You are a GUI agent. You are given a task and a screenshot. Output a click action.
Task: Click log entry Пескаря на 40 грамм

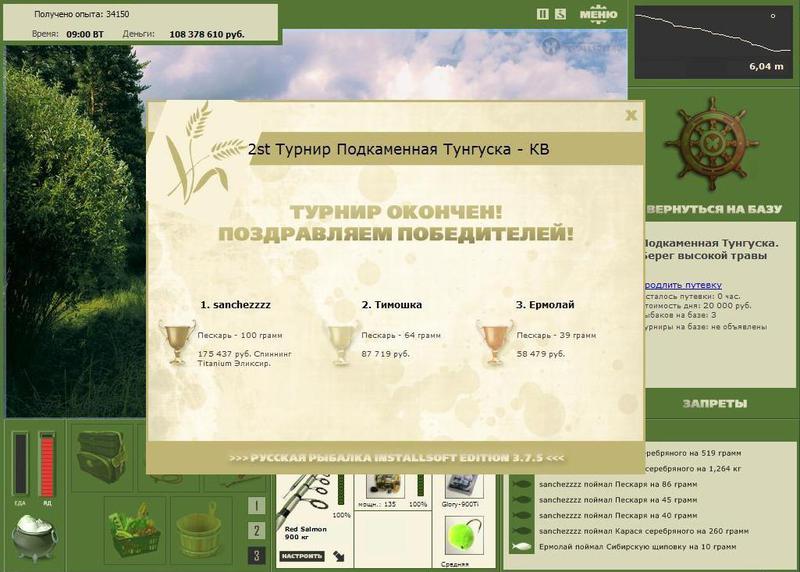(x=618, y=515)
